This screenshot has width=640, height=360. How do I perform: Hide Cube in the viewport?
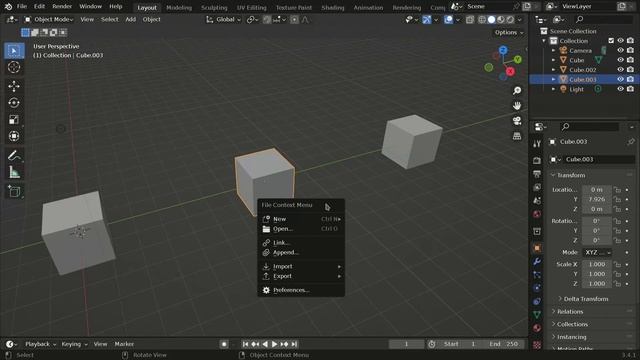click(620, 60)
